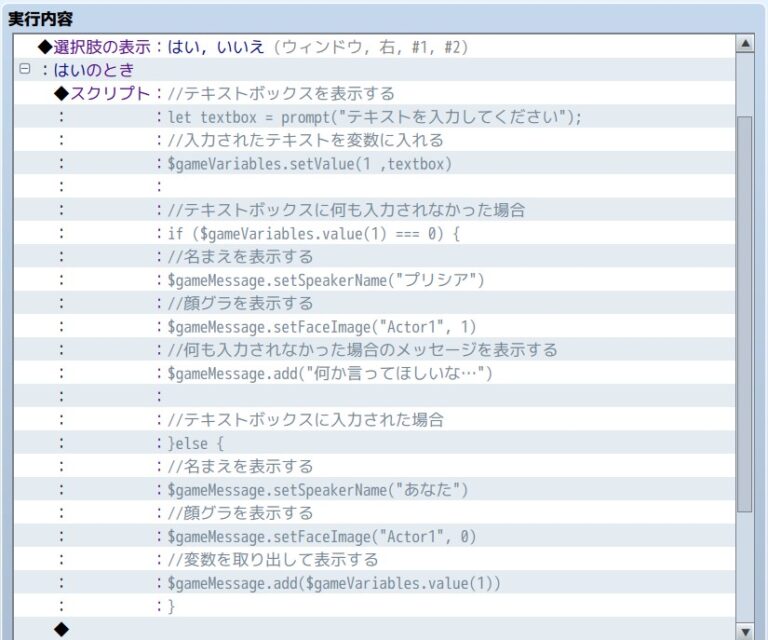Select the setSpeakerName("あなた") line
768x640 pixels.
pyautogui.click(x=318, y=490)
